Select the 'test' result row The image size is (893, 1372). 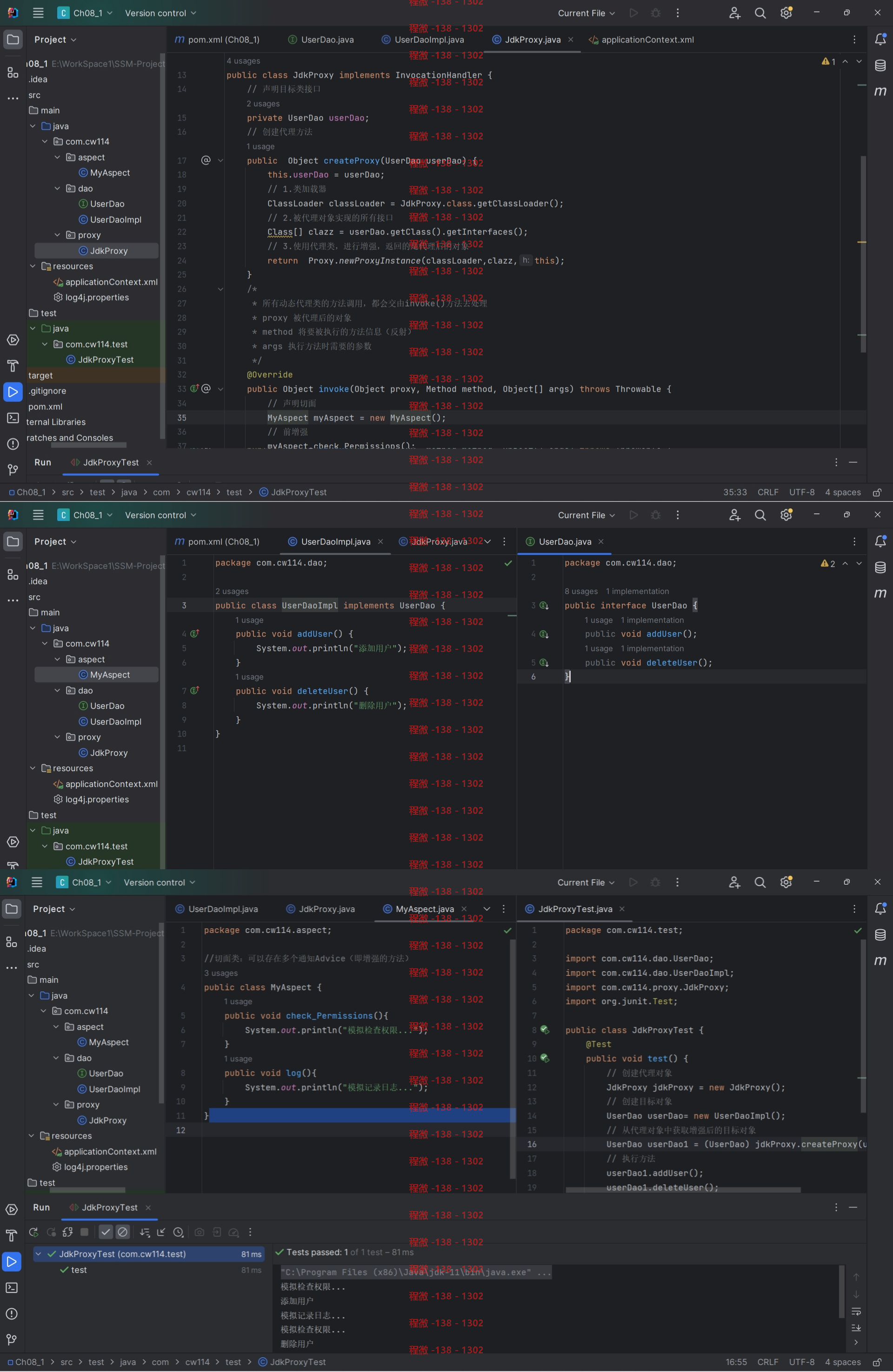149,1270
